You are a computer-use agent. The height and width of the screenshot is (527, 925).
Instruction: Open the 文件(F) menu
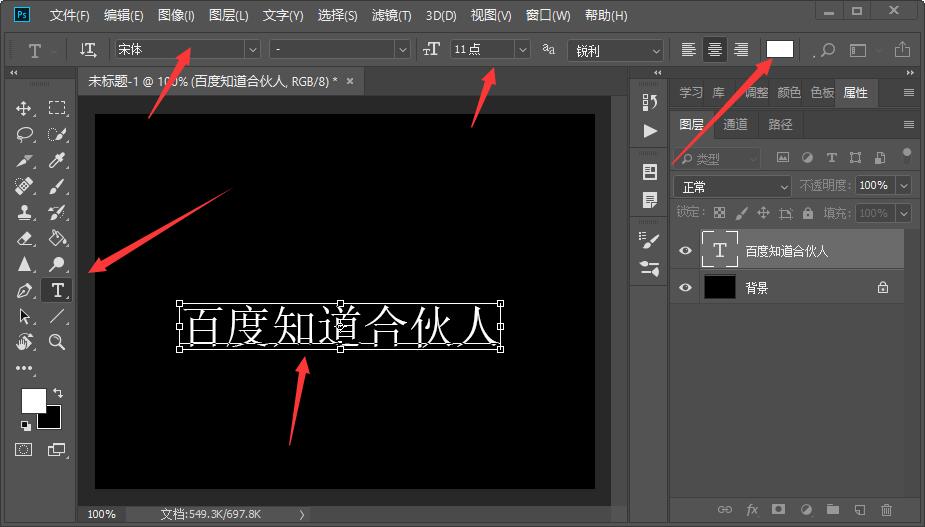pyautogui.click(x=69, y=15)
